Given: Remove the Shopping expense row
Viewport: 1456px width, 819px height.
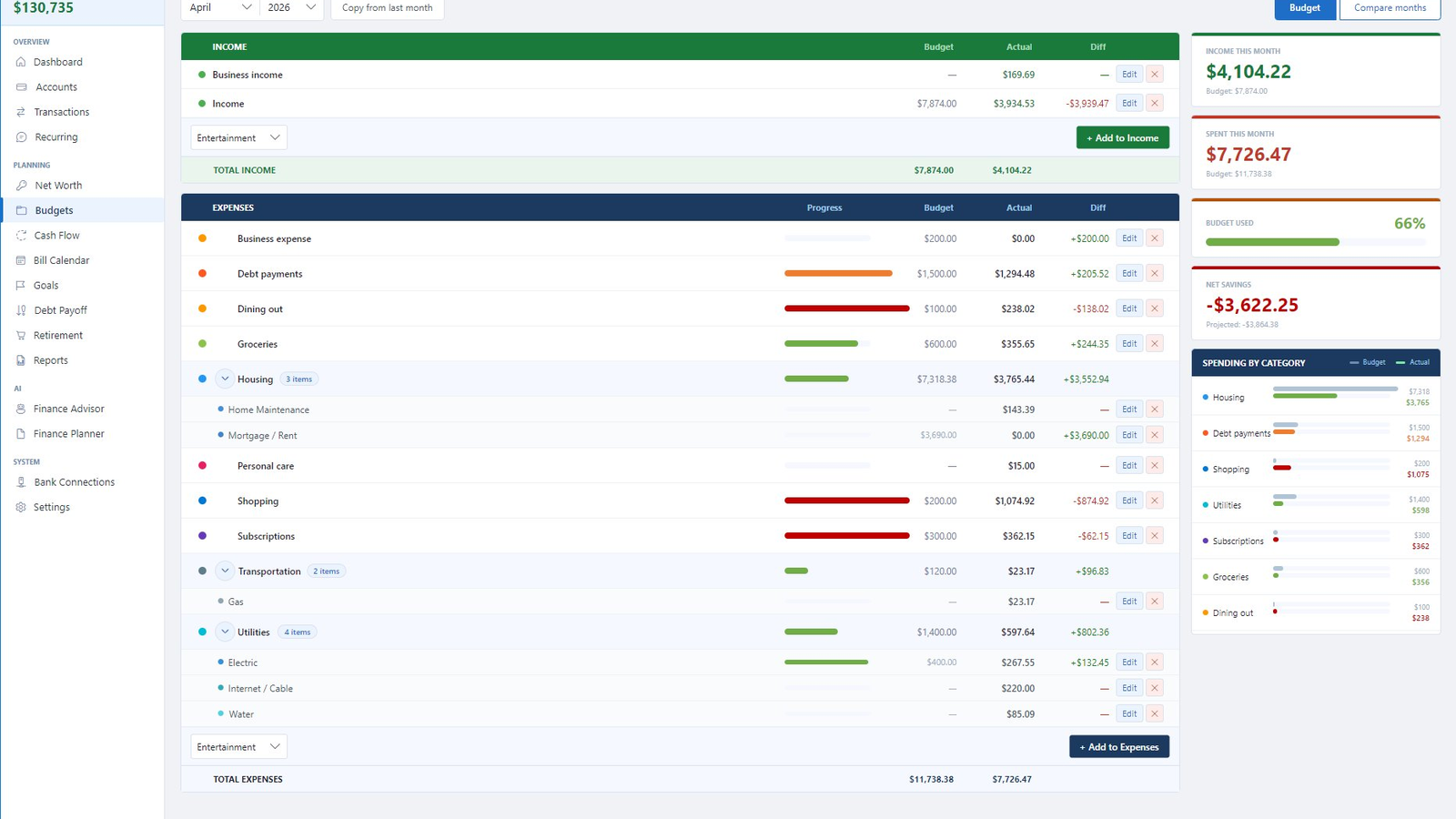Looking at the screenshot, I should click(1155, 500).
